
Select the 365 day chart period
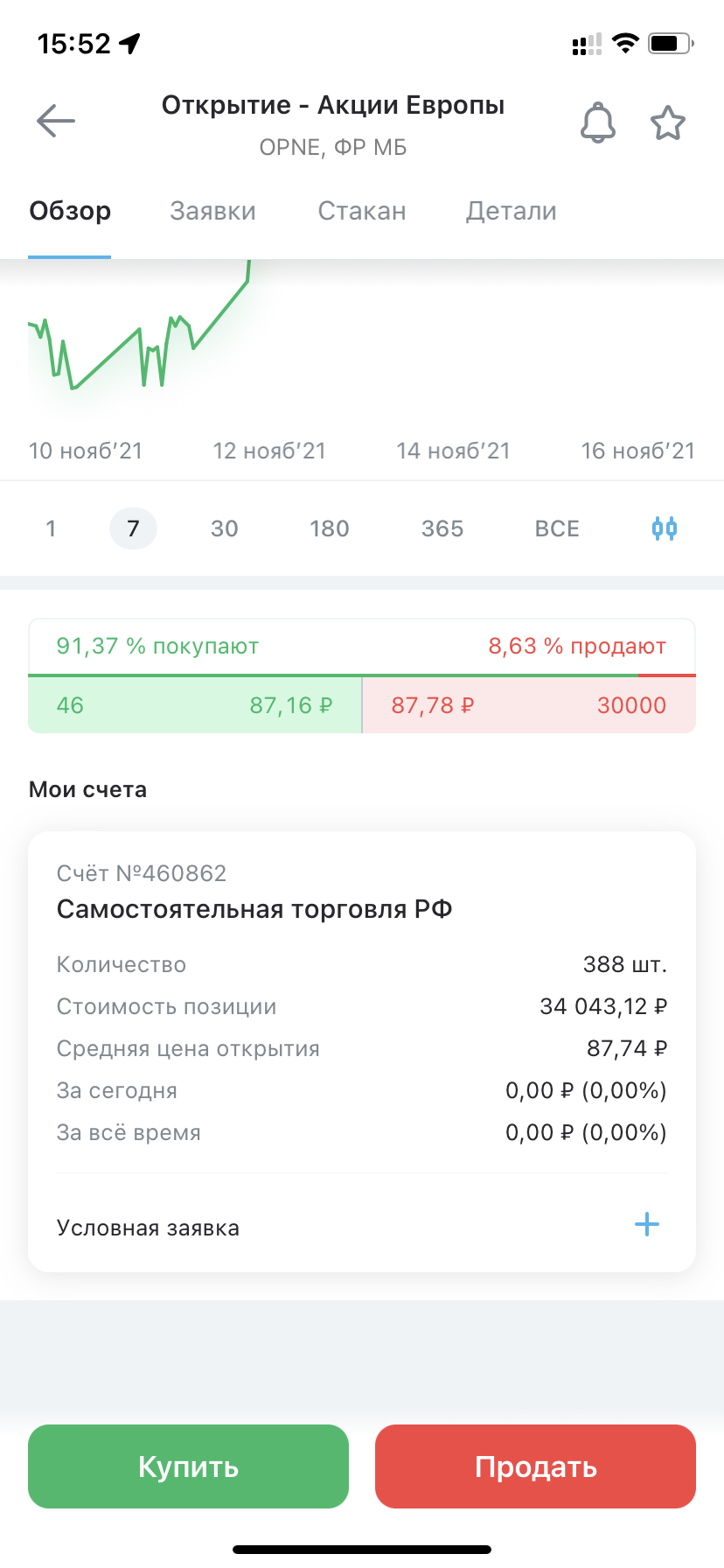tap(442, 528)
